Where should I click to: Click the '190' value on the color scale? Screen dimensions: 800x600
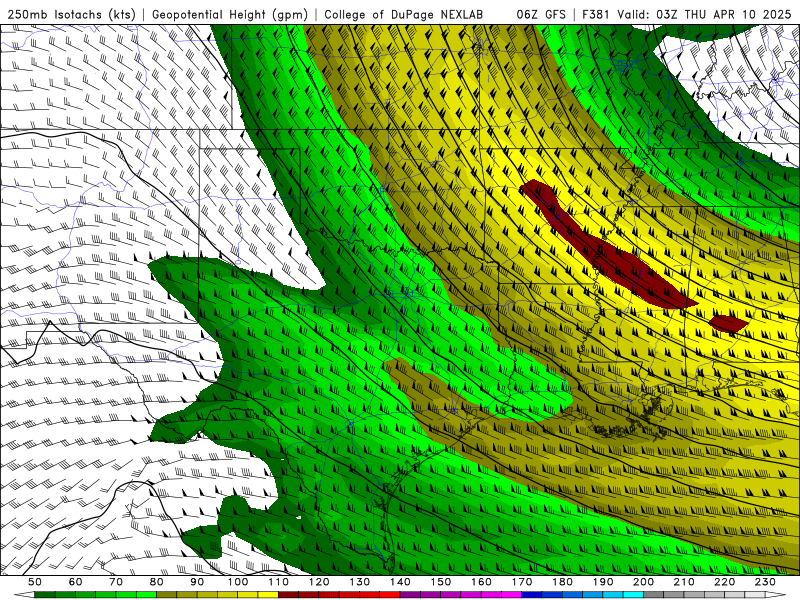603,582
